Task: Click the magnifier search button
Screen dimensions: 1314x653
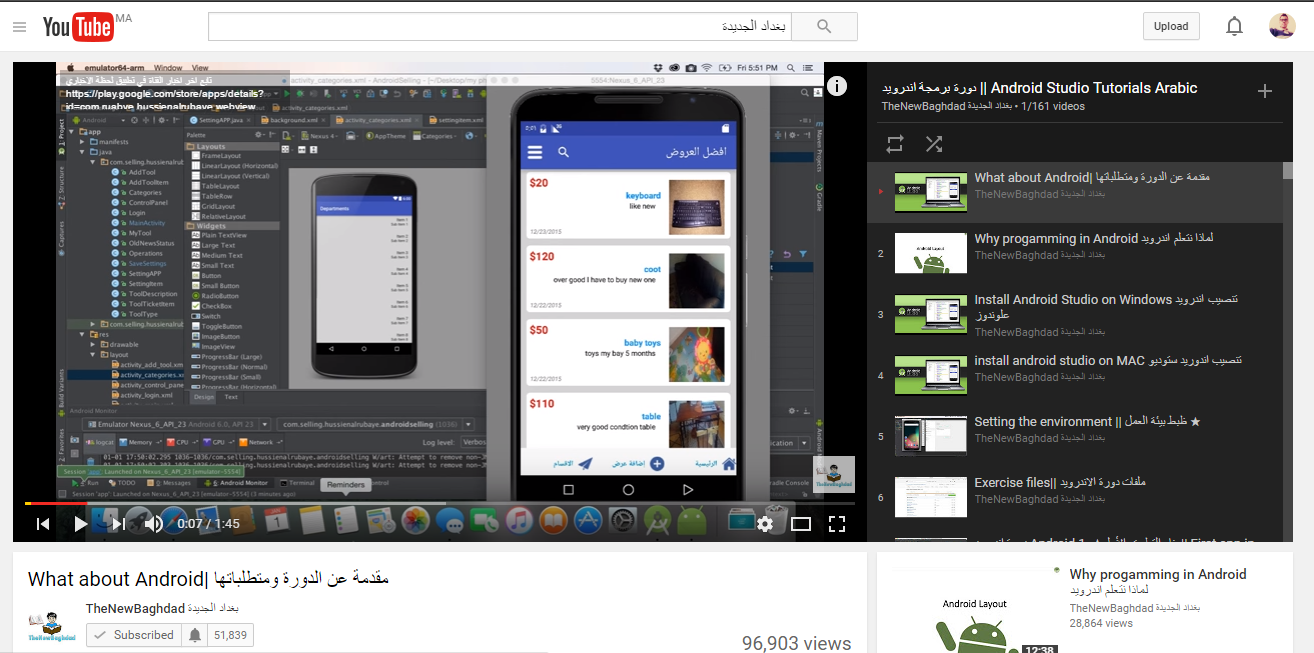Action: coord(824,27)
